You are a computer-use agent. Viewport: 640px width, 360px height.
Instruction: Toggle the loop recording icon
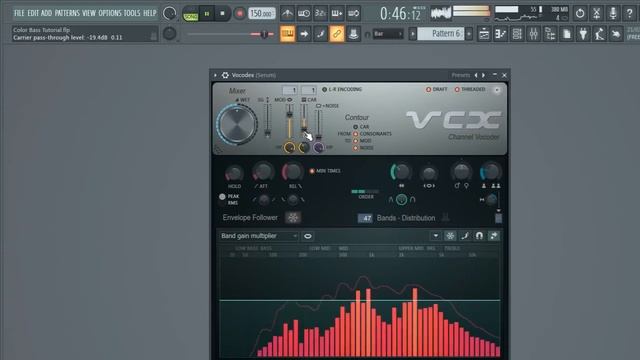coord(353,13)
